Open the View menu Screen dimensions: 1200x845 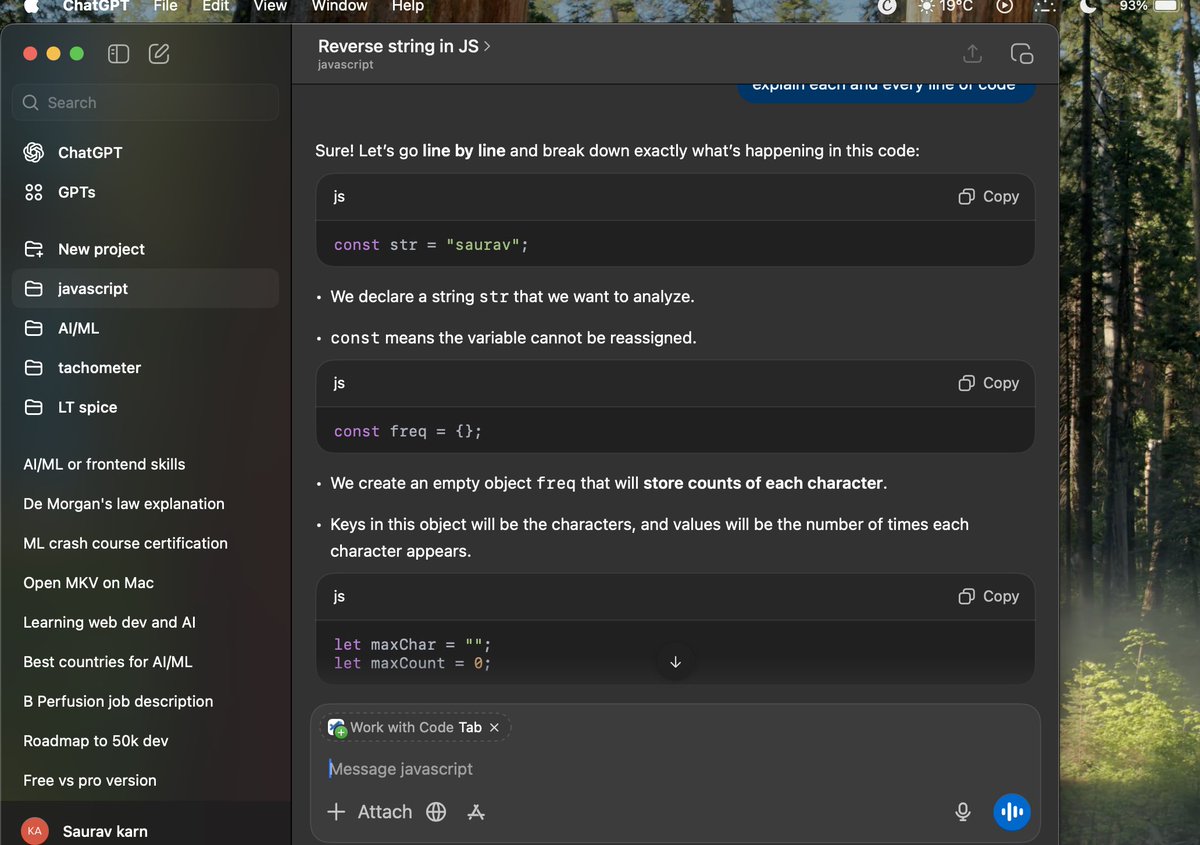tap(270, 6)
